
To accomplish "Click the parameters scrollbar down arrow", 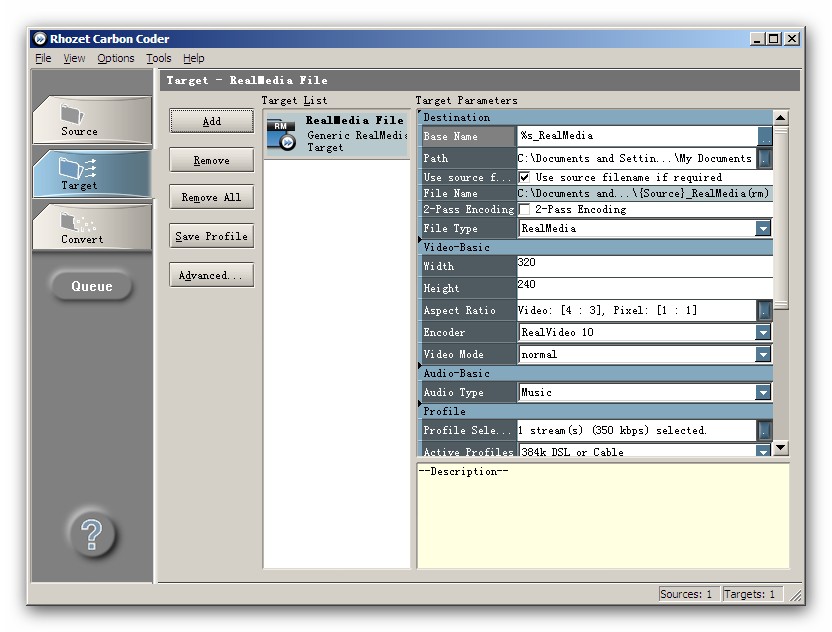I will tap(781, 449).
